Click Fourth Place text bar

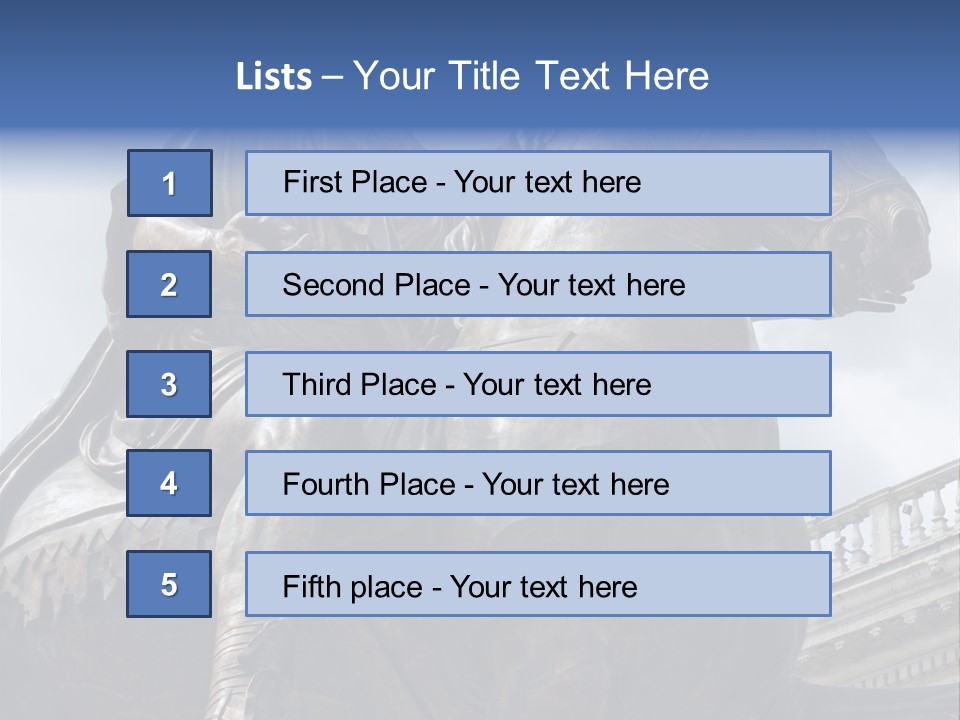click(x=538, y=483)
